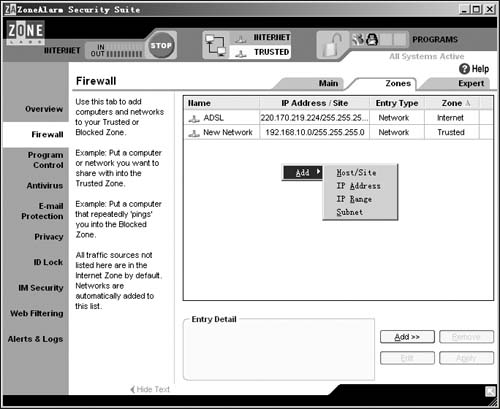This screenshot has height=409, width=500.
Task: Click the 192.168.10.0/255.255.255.0 address cell
Action: click(315, 133)
